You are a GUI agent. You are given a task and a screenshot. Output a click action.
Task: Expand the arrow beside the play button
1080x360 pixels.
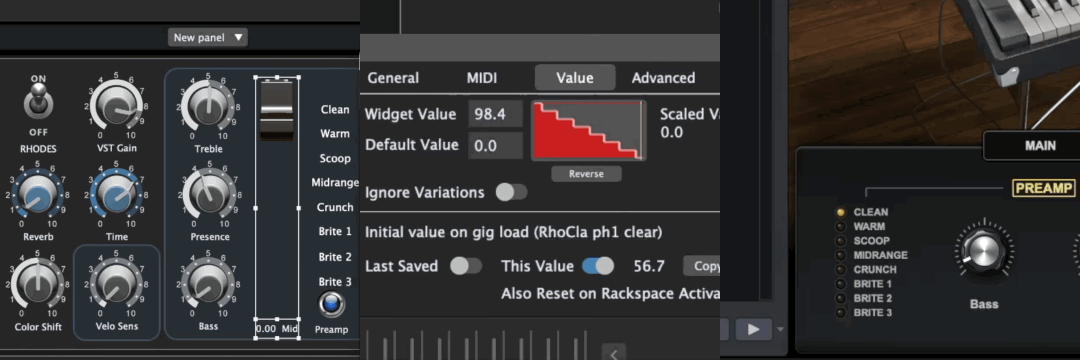pyautogui.click(x=780, y=329)
